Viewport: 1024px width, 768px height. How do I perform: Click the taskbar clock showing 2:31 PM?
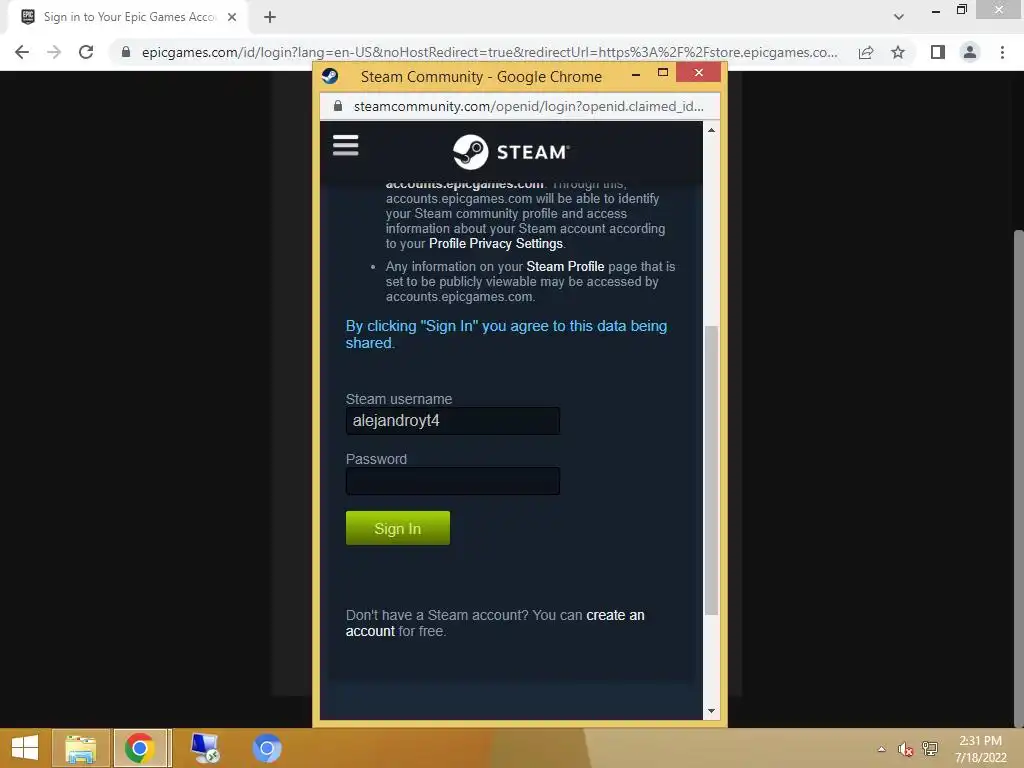(x=980, y=749)
